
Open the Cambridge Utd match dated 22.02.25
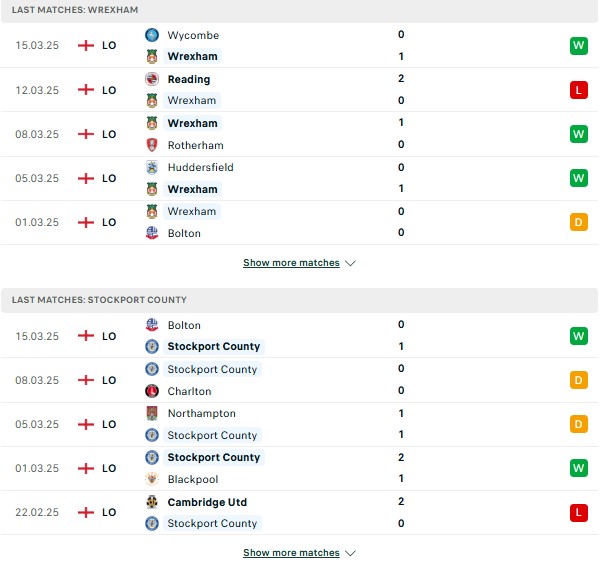[x=299, y=512]
